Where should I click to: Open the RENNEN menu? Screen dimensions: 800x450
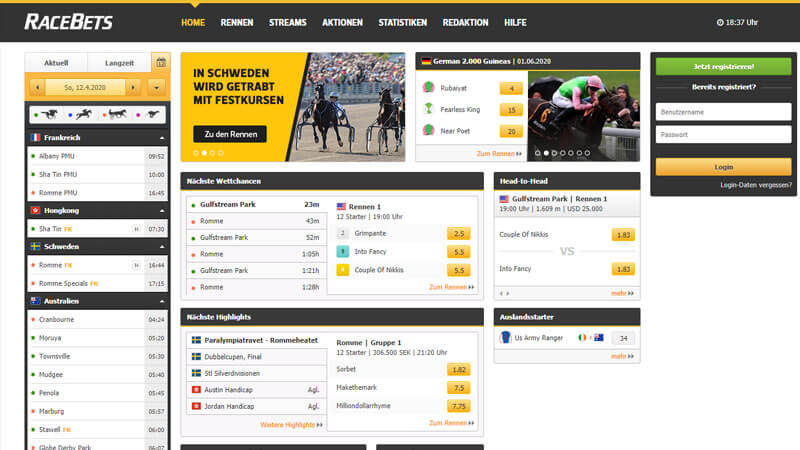pos(237,22)
